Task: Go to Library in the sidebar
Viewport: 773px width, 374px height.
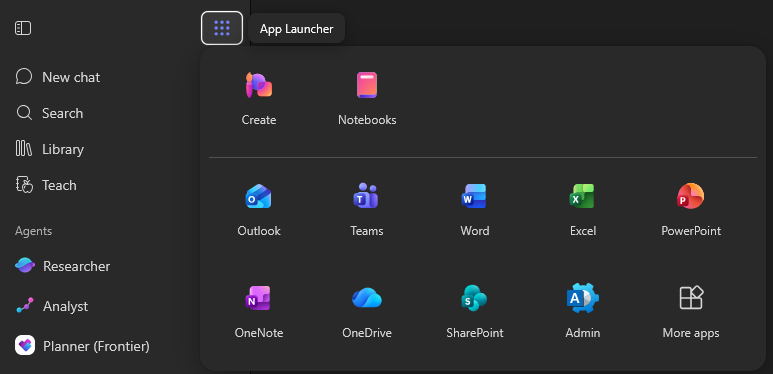Action: coord(49,149)
